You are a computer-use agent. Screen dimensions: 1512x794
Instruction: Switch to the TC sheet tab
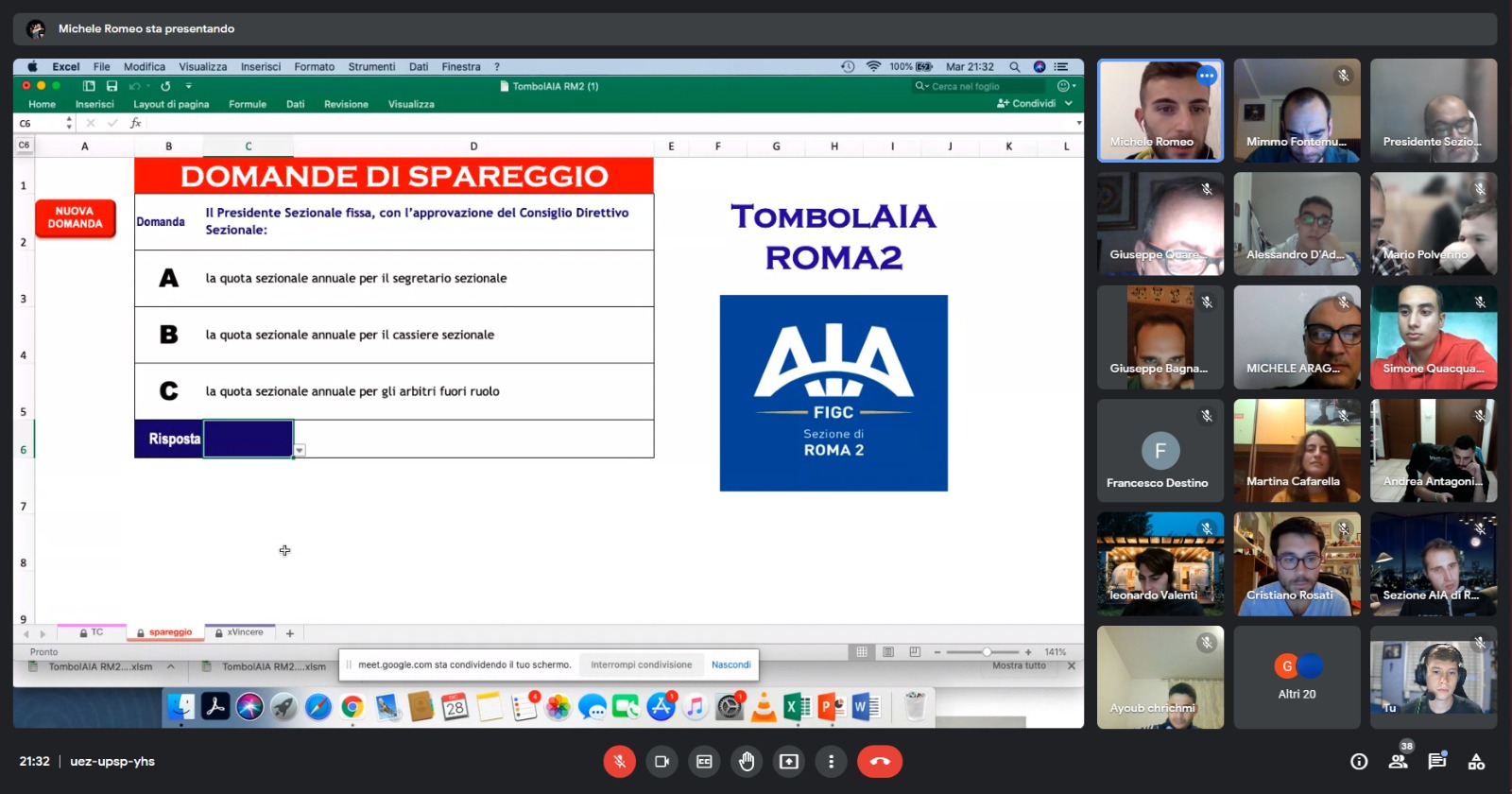(92, 632)
